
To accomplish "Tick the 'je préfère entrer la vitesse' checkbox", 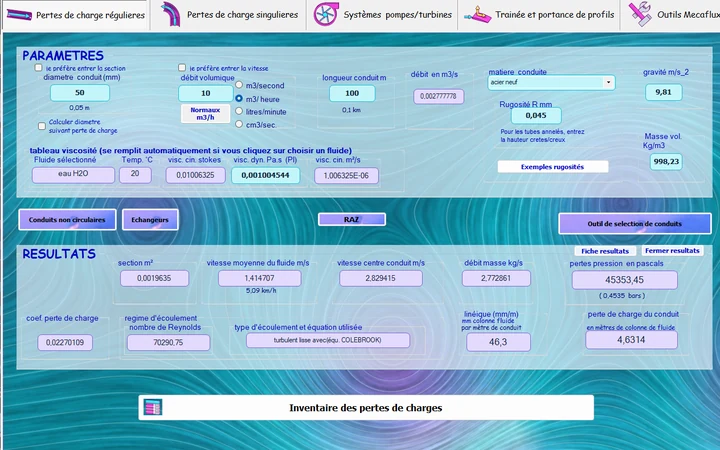I will [x=182, y=68].
